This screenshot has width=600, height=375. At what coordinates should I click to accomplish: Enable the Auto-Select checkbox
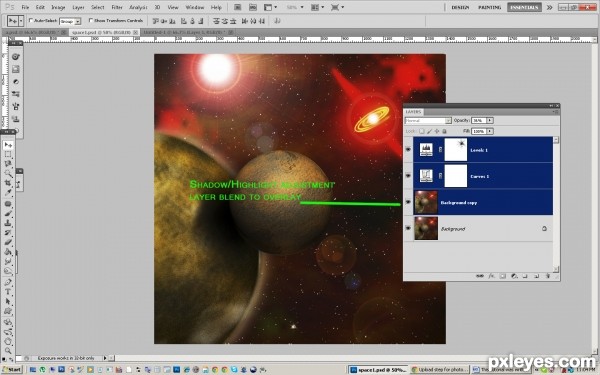point(31,20)
